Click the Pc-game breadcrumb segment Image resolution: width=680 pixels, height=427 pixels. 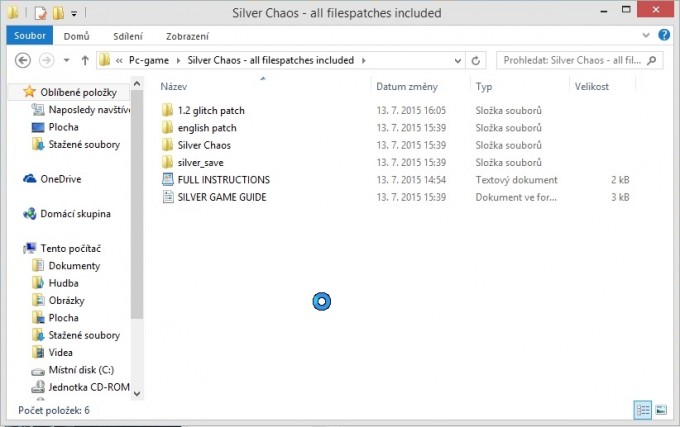149,60
